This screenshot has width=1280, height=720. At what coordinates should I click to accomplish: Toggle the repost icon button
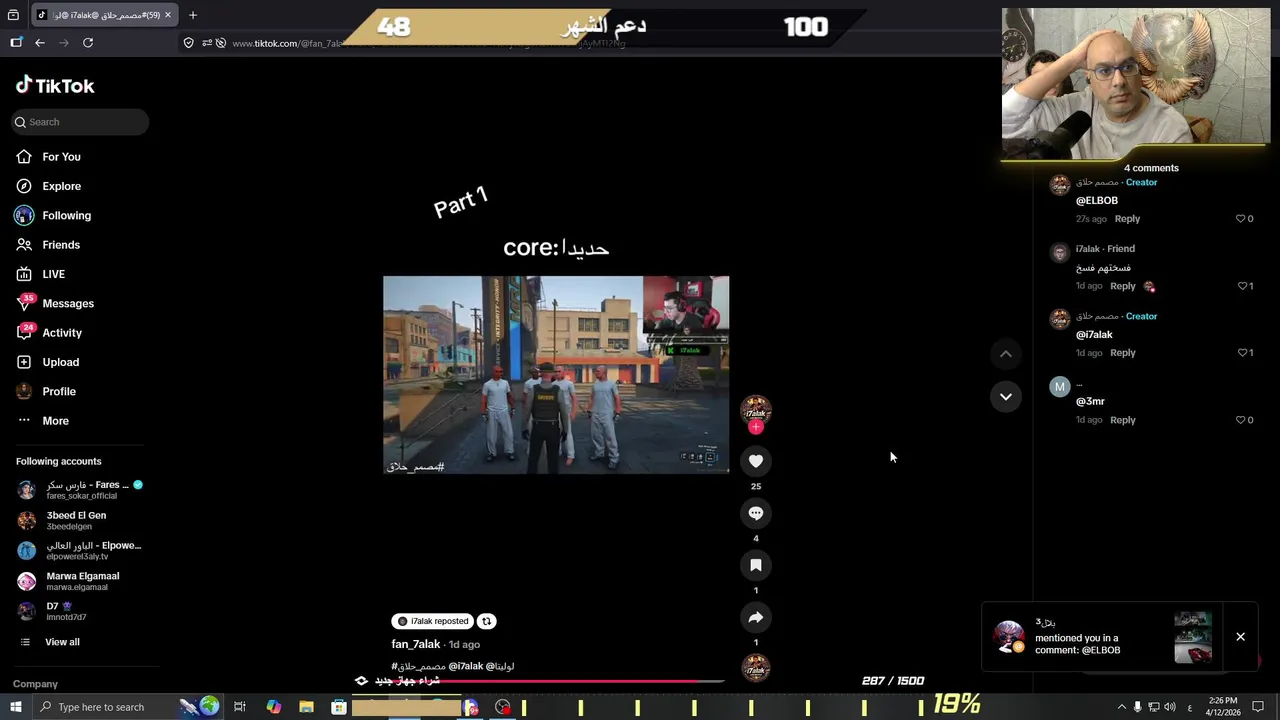coord(486,621)
